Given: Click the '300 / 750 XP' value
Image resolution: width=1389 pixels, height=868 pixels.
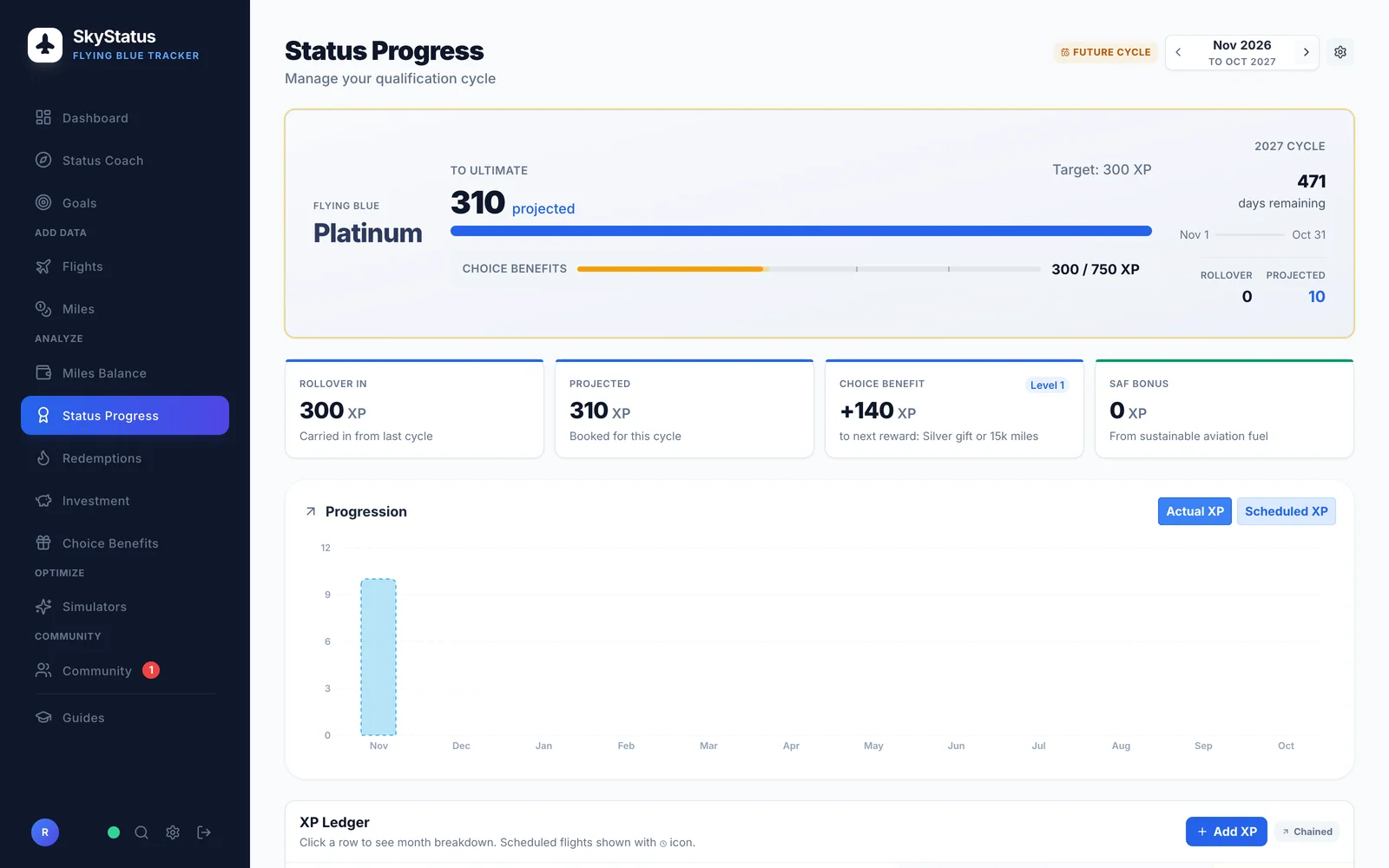Looking at the screenshot, I should [x=1096, y=269].
